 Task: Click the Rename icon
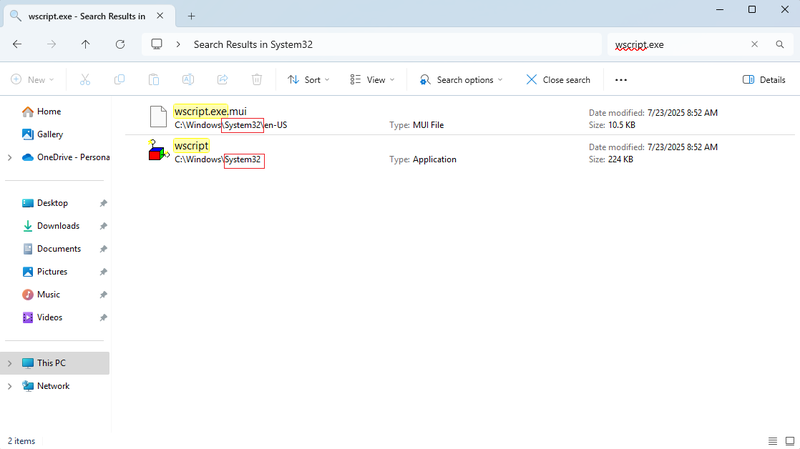(188, 80)
